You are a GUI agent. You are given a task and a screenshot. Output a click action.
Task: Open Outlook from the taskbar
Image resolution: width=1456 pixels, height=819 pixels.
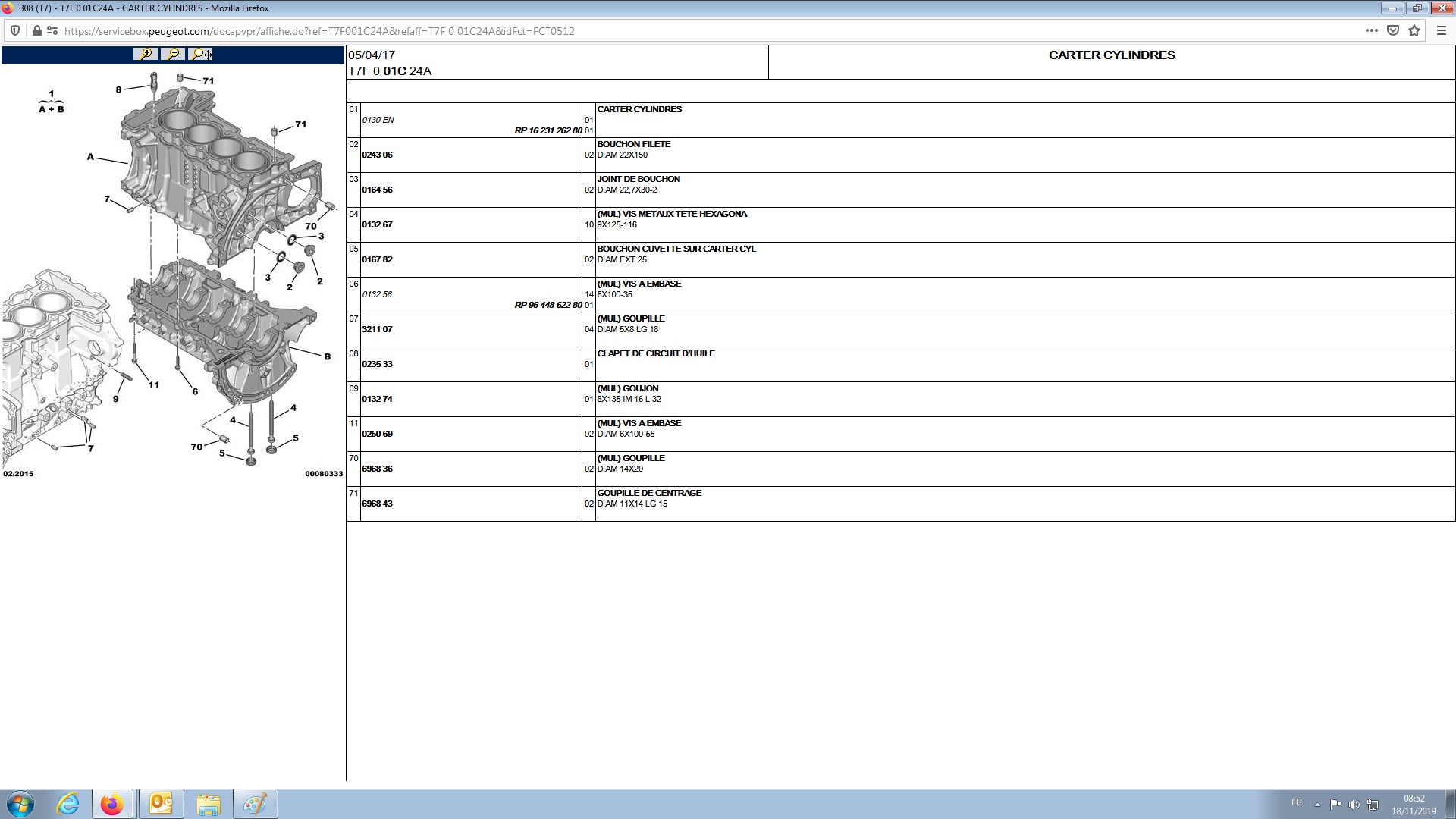[x=161, y=804]
